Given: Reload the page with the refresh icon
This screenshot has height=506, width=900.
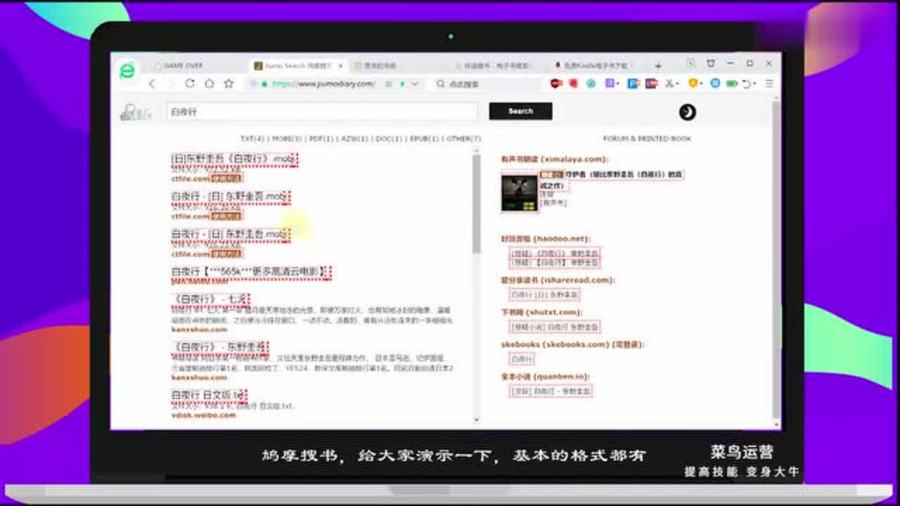Looking at the screenshot, I should (x=190, y=84).
